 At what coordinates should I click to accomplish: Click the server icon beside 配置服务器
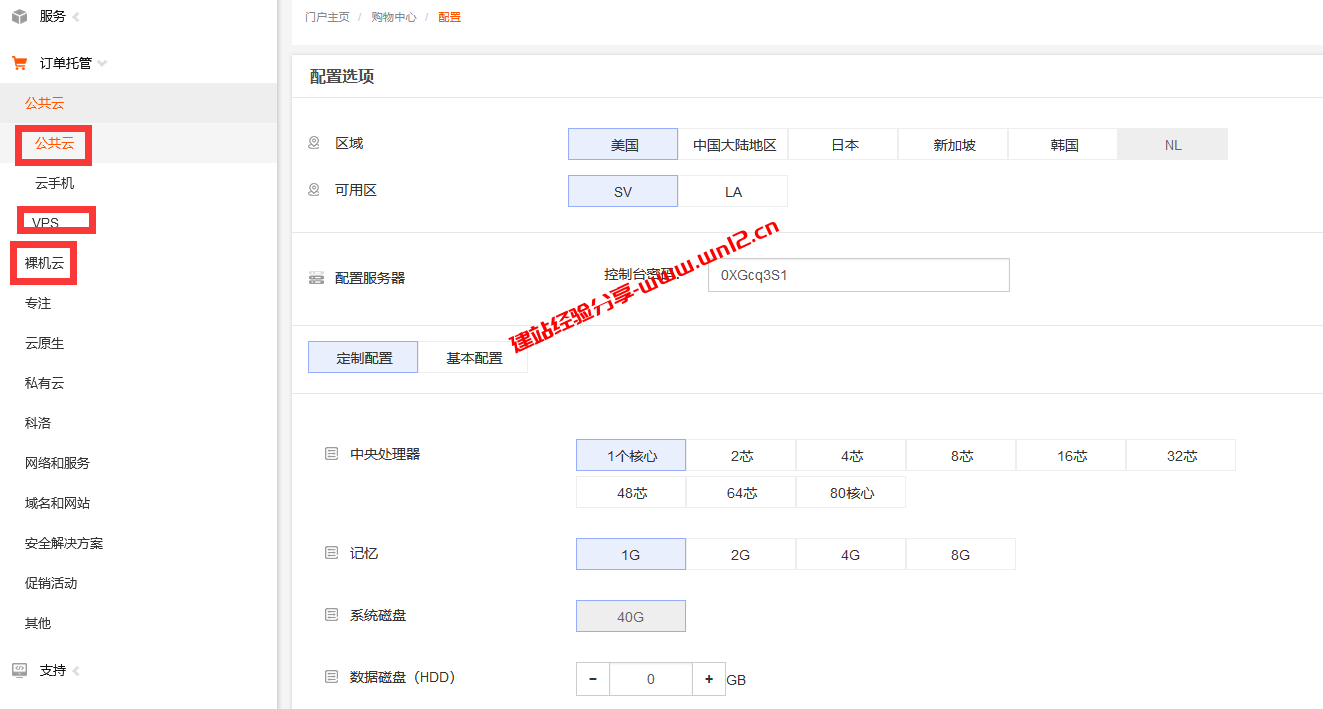[x=316, y=278]
